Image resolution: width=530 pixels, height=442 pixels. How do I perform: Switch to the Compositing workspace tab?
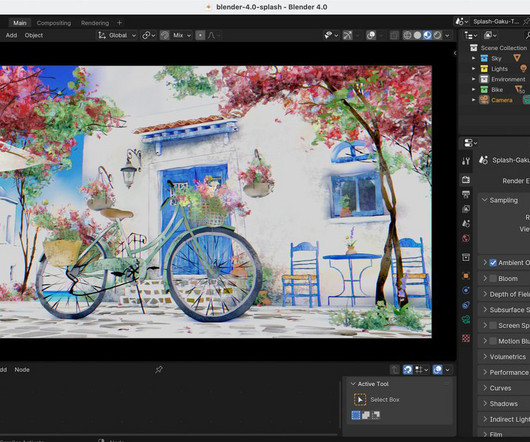click(54, 23)
